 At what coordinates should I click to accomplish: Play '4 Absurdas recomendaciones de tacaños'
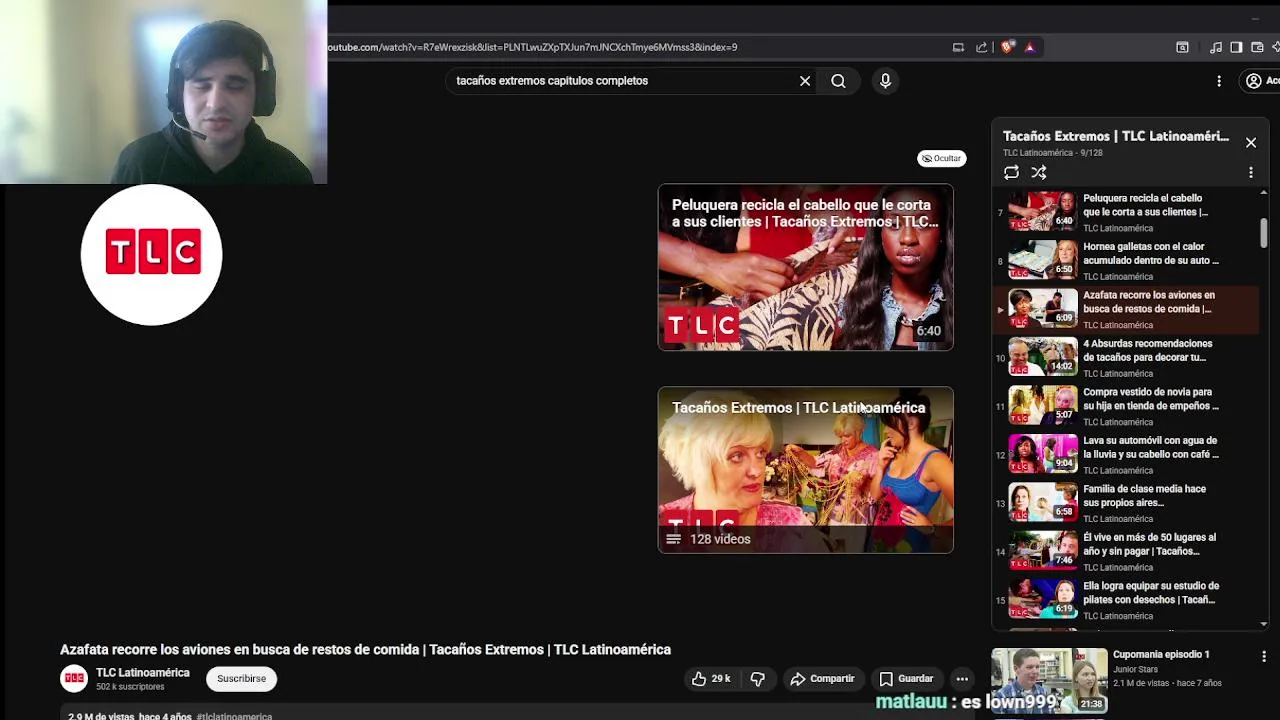(1125, 357)
